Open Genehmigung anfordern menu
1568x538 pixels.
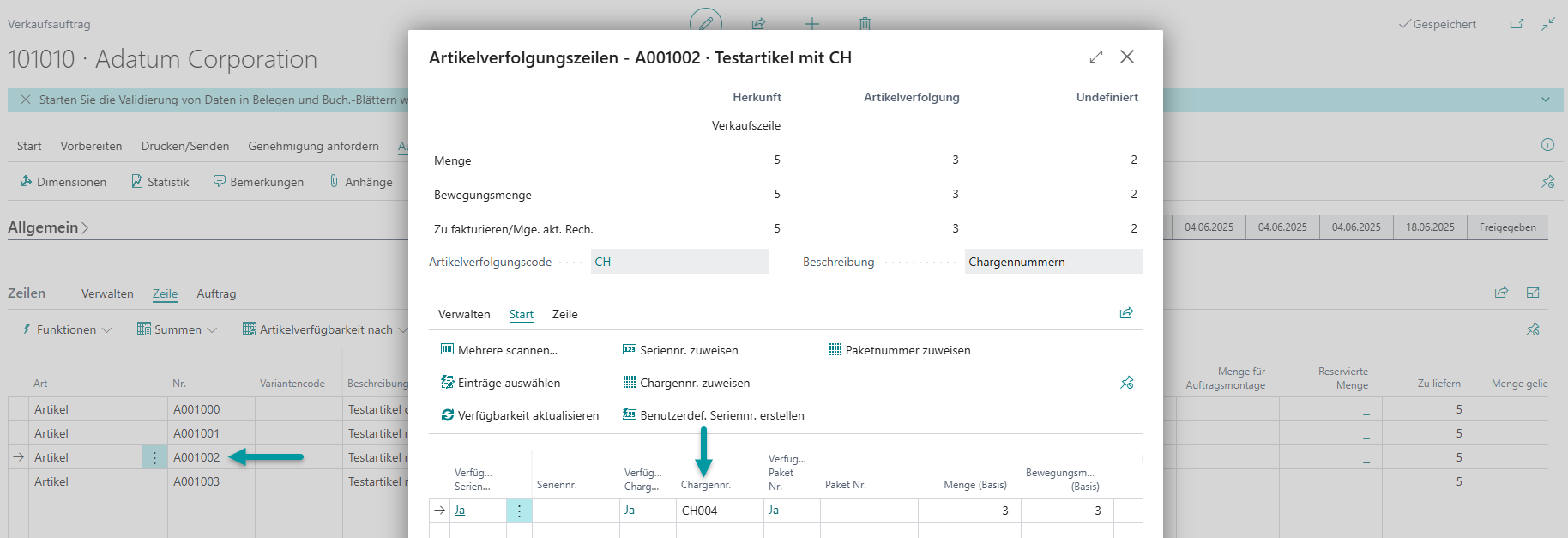(313, 146)
